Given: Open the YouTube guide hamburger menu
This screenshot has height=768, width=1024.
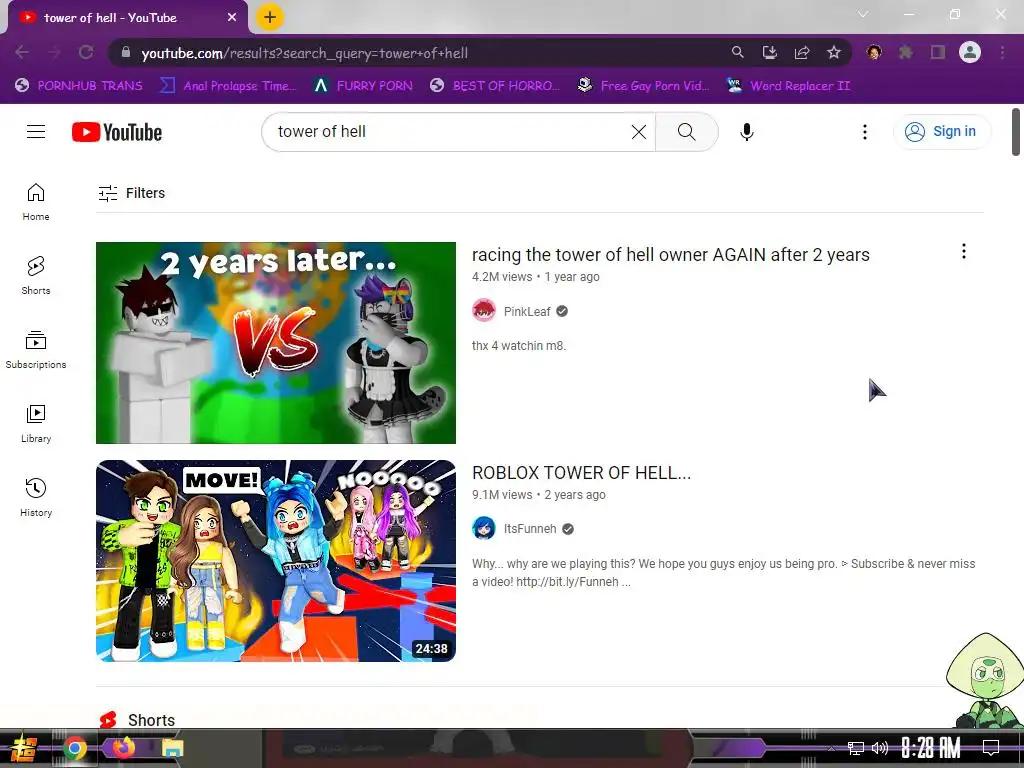Looking at the screenshot, I should click(36, 132).
